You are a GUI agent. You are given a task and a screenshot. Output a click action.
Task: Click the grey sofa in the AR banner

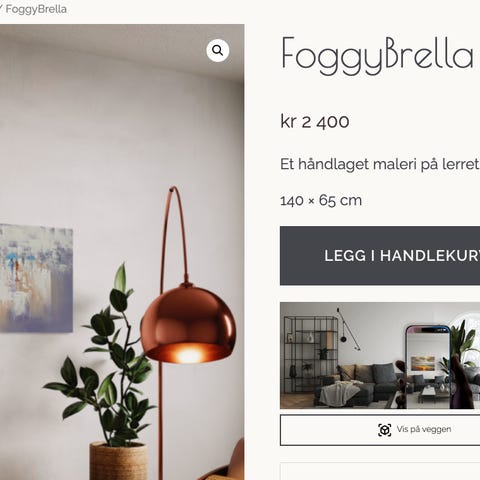(x=360, y=383)
